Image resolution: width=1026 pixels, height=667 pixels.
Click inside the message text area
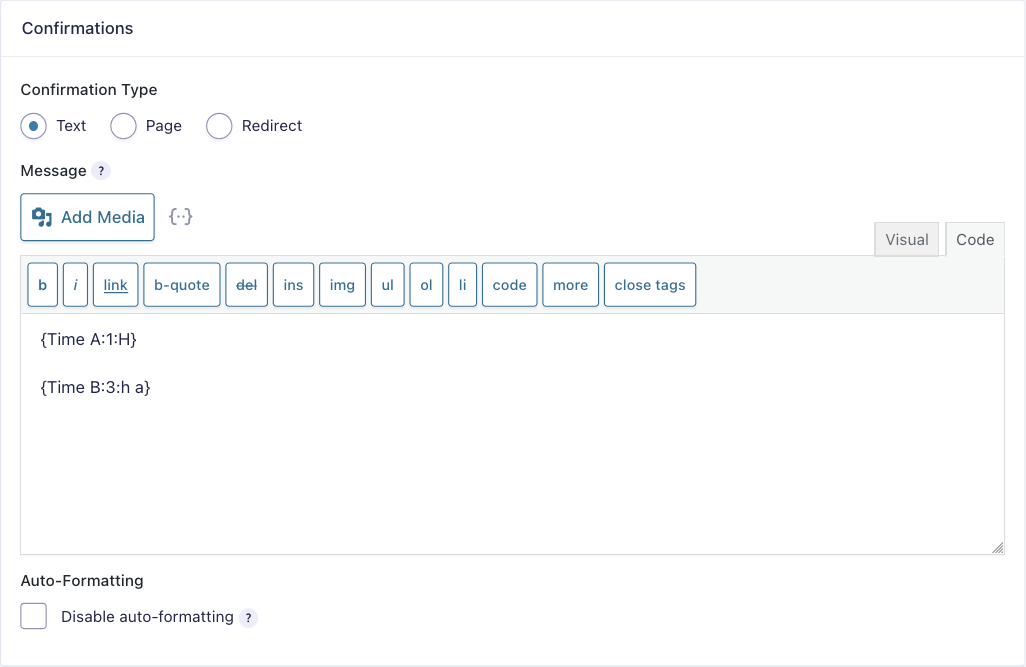coord(512,460)
